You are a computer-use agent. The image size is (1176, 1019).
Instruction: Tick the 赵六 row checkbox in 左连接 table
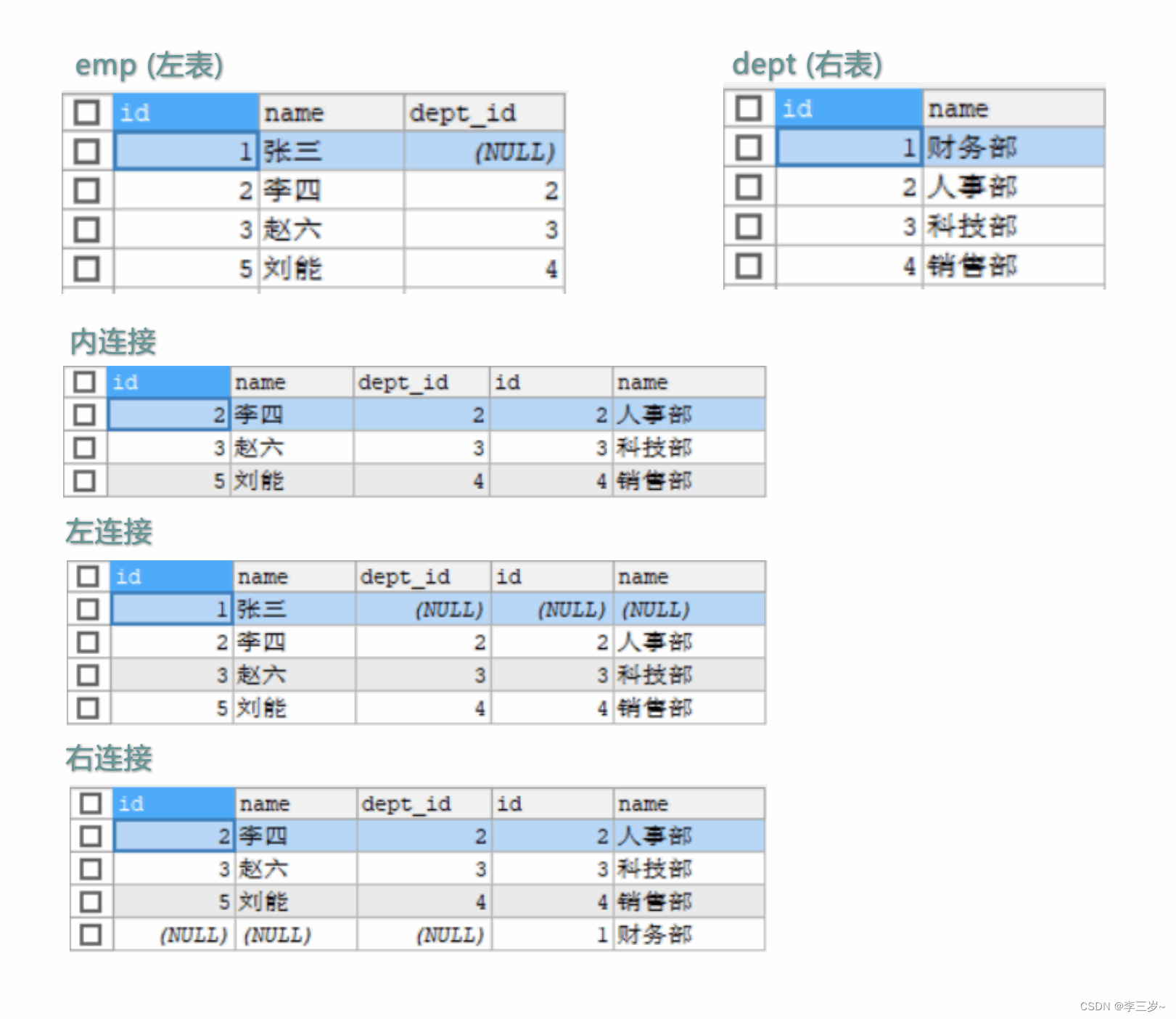point(88,675)
